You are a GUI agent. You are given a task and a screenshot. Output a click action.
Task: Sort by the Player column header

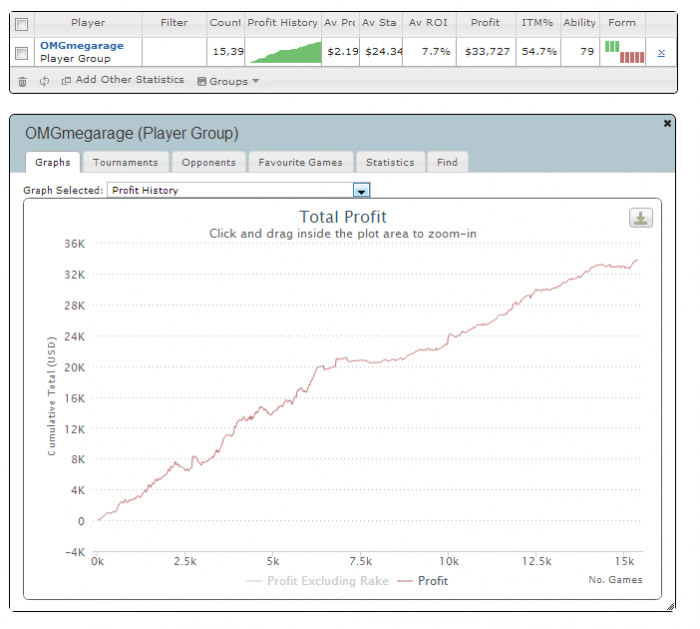coord(88,23)
